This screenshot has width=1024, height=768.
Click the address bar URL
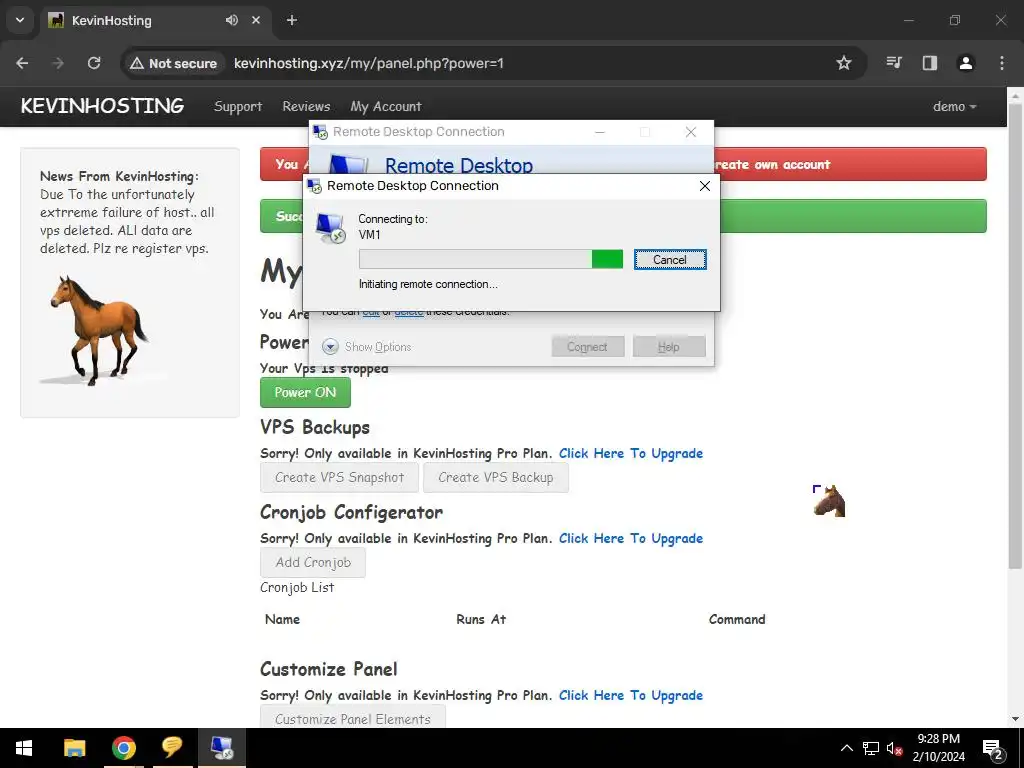point(369,63)
